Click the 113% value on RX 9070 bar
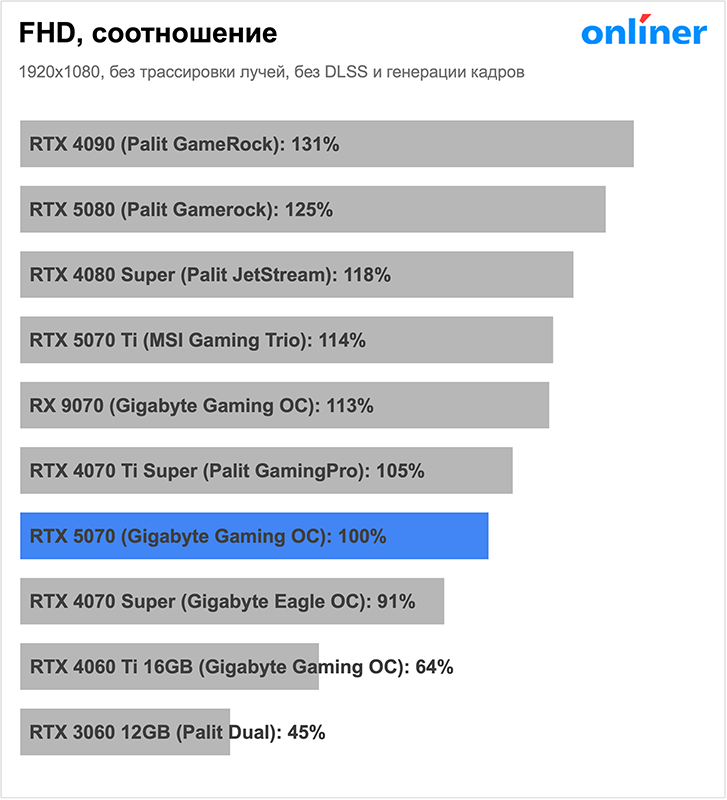 349,406
